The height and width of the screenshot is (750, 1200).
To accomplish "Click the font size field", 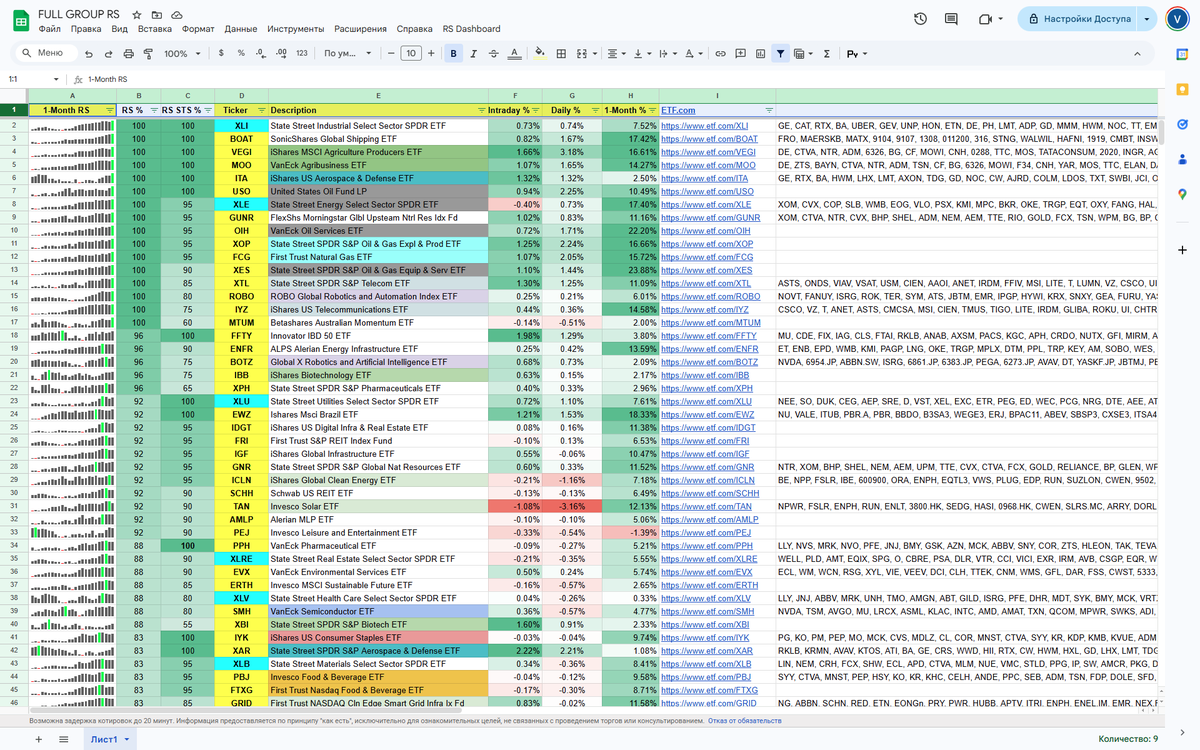I will (x=410, y=54).
